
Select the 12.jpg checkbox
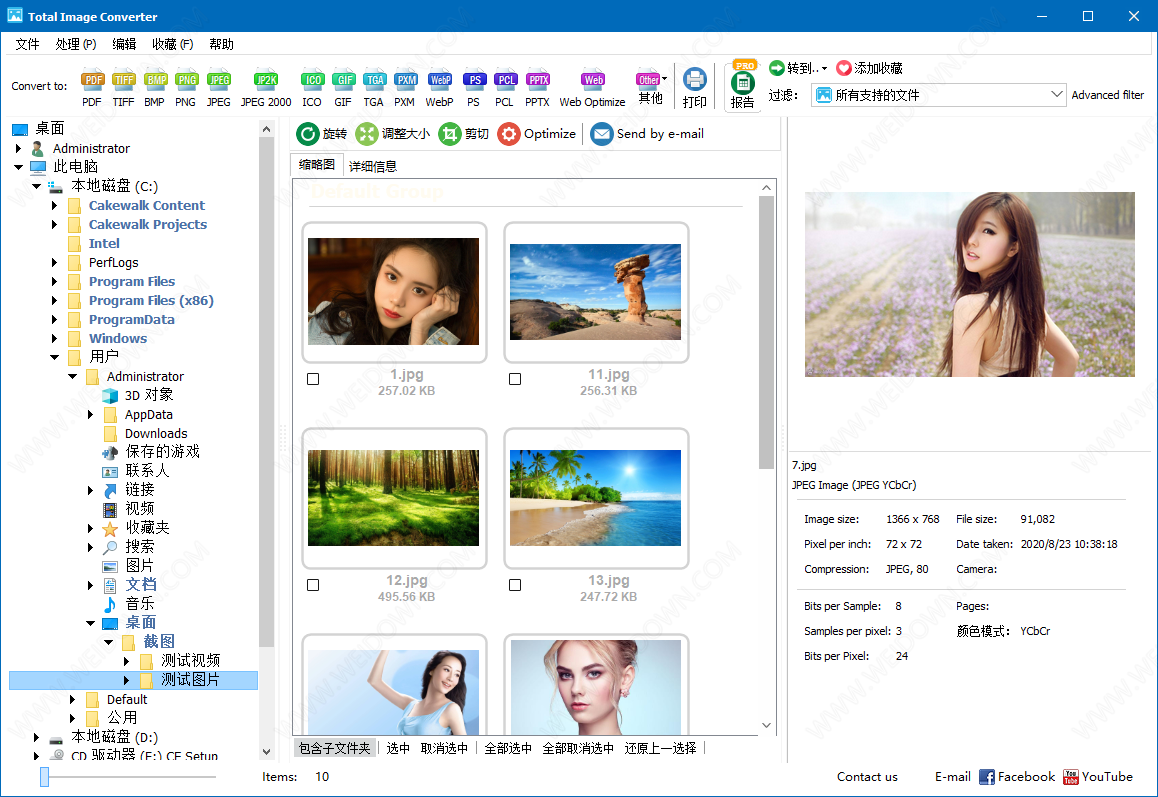coord(313,585)
